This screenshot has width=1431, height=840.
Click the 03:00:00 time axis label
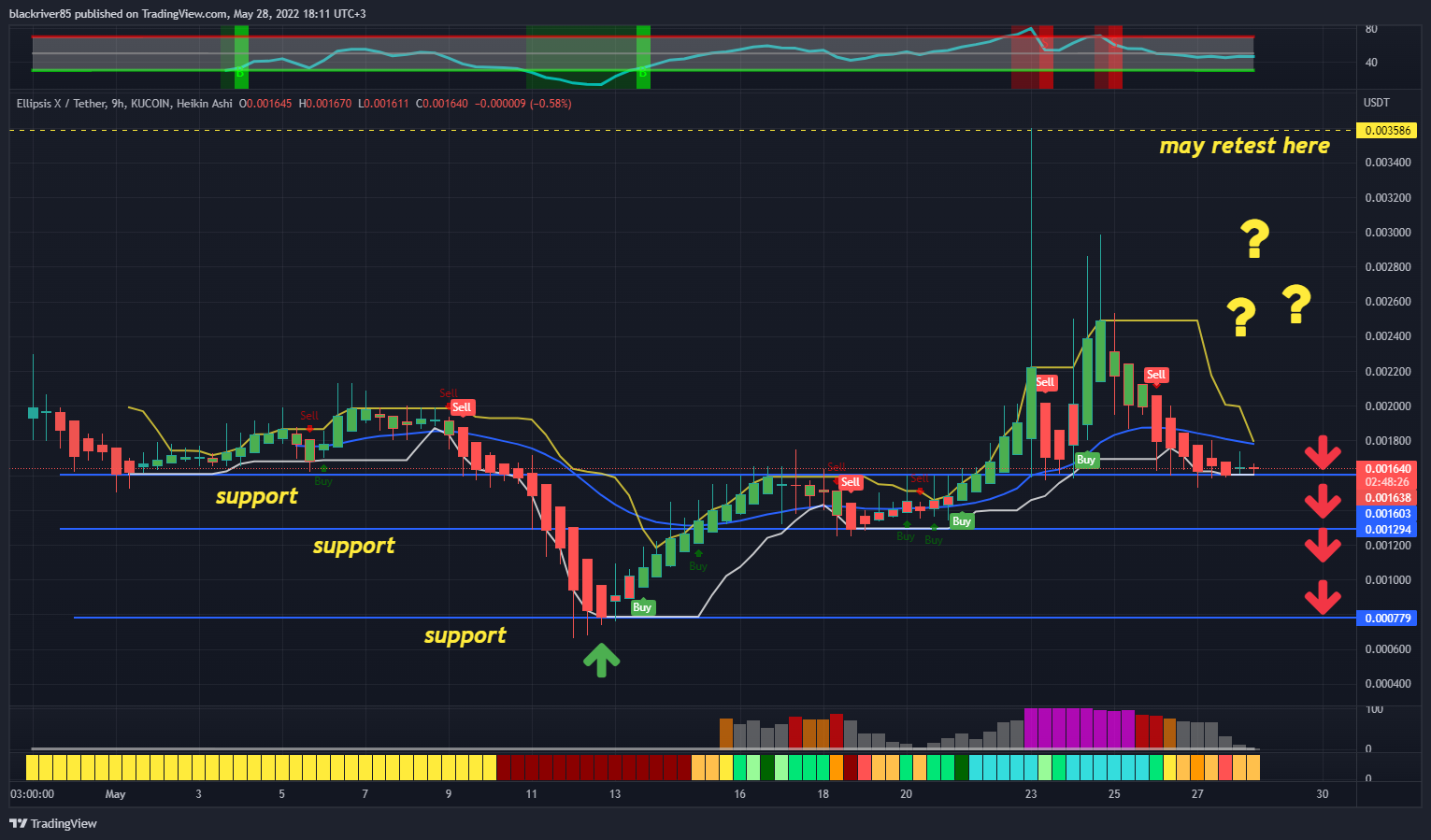click(x=32, y=794)
